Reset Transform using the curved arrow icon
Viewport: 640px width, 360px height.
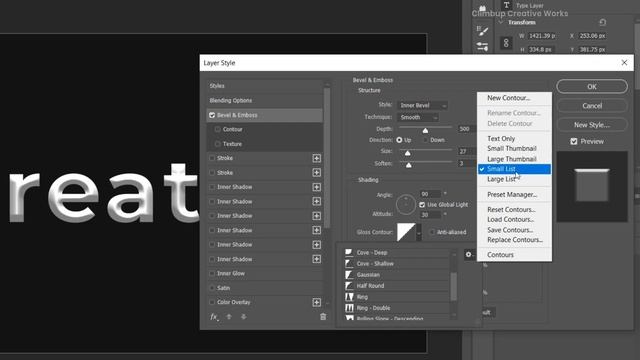coord(602,22)
